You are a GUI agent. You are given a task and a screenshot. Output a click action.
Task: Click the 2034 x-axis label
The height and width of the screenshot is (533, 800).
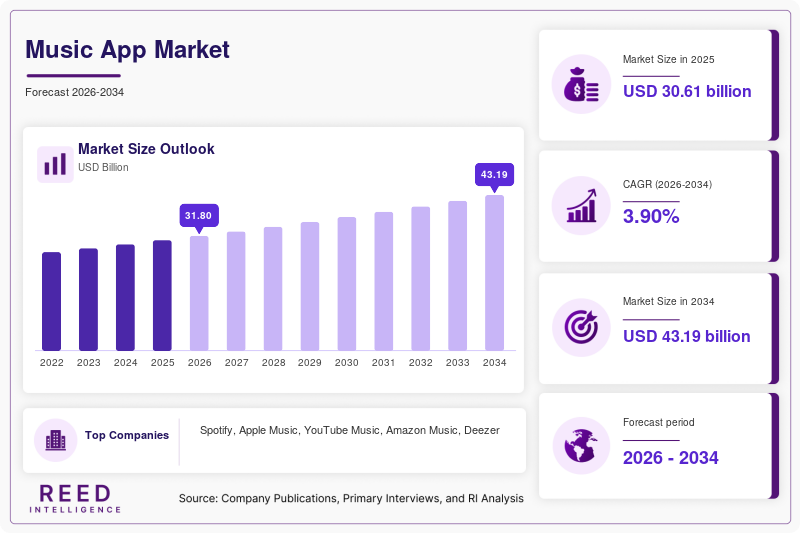point(494,363)
